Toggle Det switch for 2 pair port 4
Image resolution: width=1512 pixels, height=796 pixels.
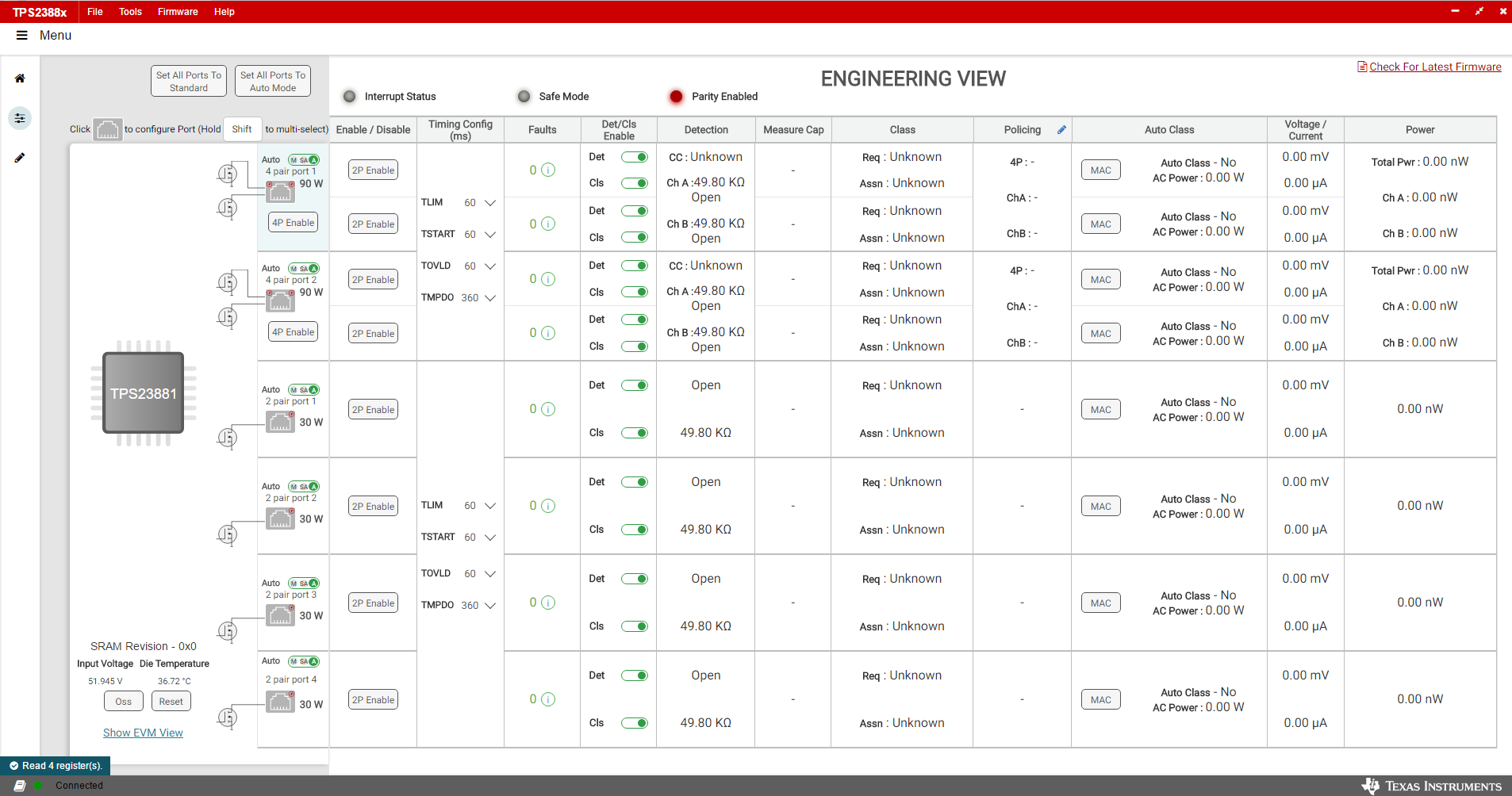pos(635,675)
